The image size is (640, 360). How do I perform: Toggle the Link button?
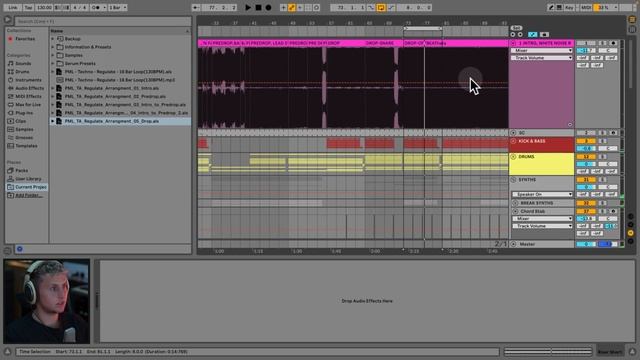(13, 7)
